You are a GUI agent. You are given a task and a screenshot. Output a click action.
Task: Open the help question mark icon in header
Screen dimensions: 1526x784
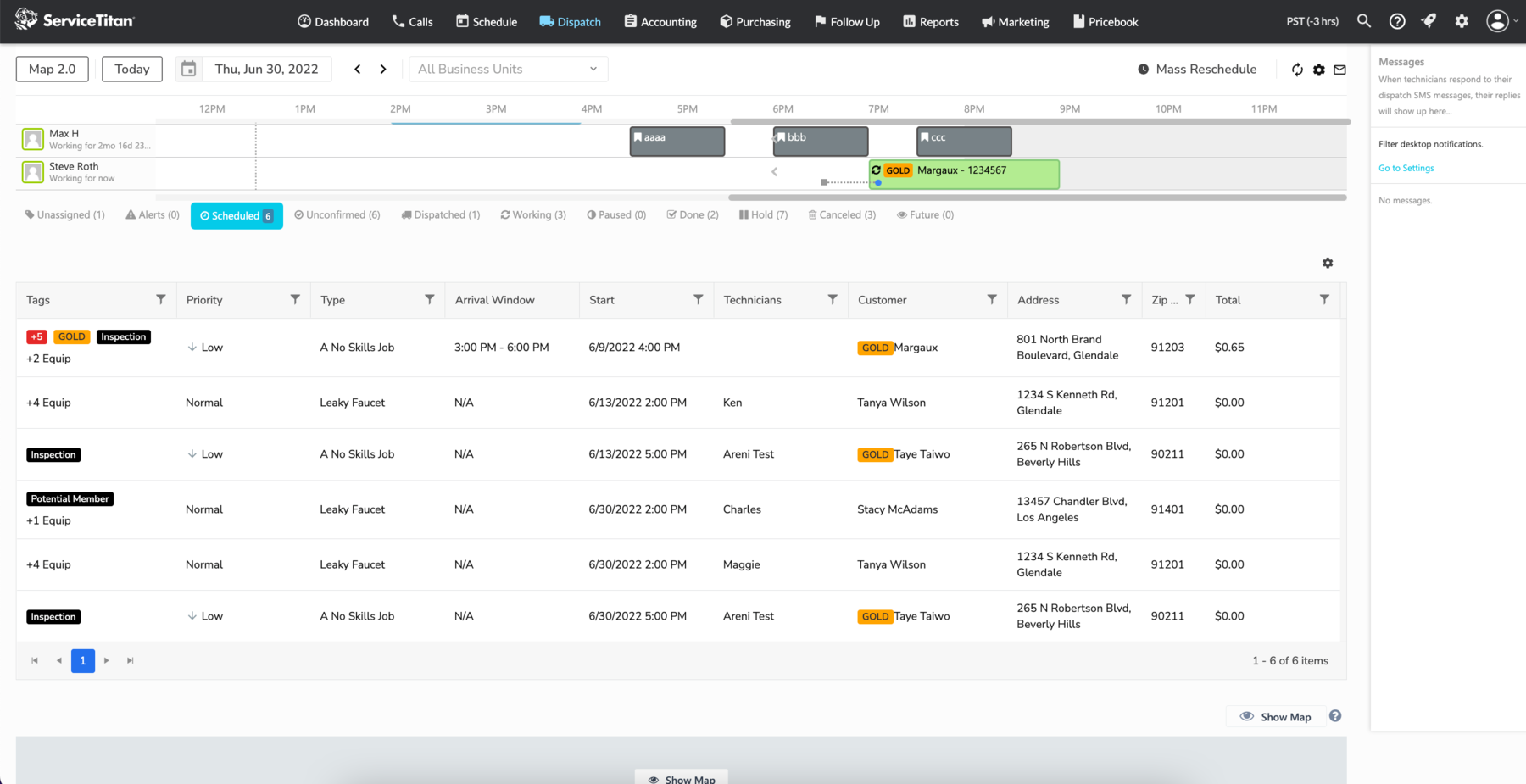click(x=1397, y=21)
